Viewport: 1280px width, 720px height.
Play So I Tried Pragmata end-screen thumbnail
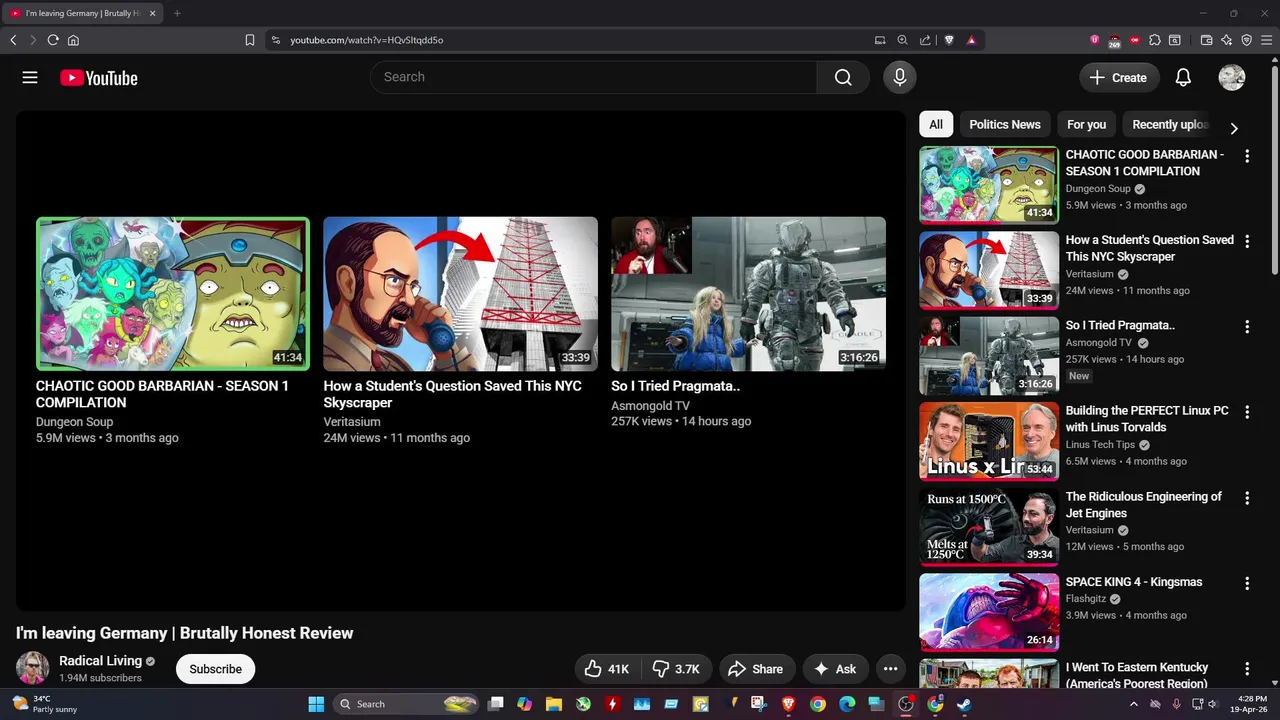[748, 294]
